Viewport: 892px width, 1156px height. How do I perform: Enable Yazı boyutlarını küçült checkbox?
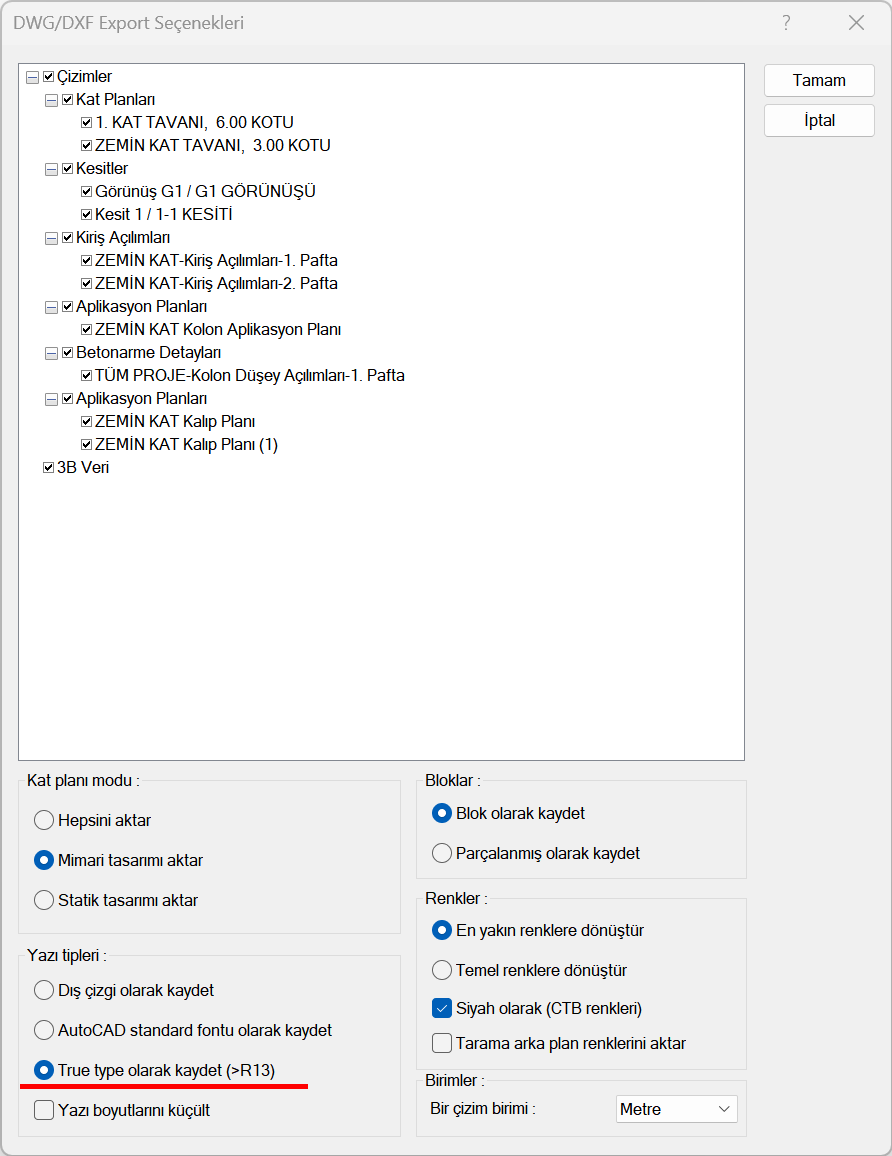[x=44, y=1110]
